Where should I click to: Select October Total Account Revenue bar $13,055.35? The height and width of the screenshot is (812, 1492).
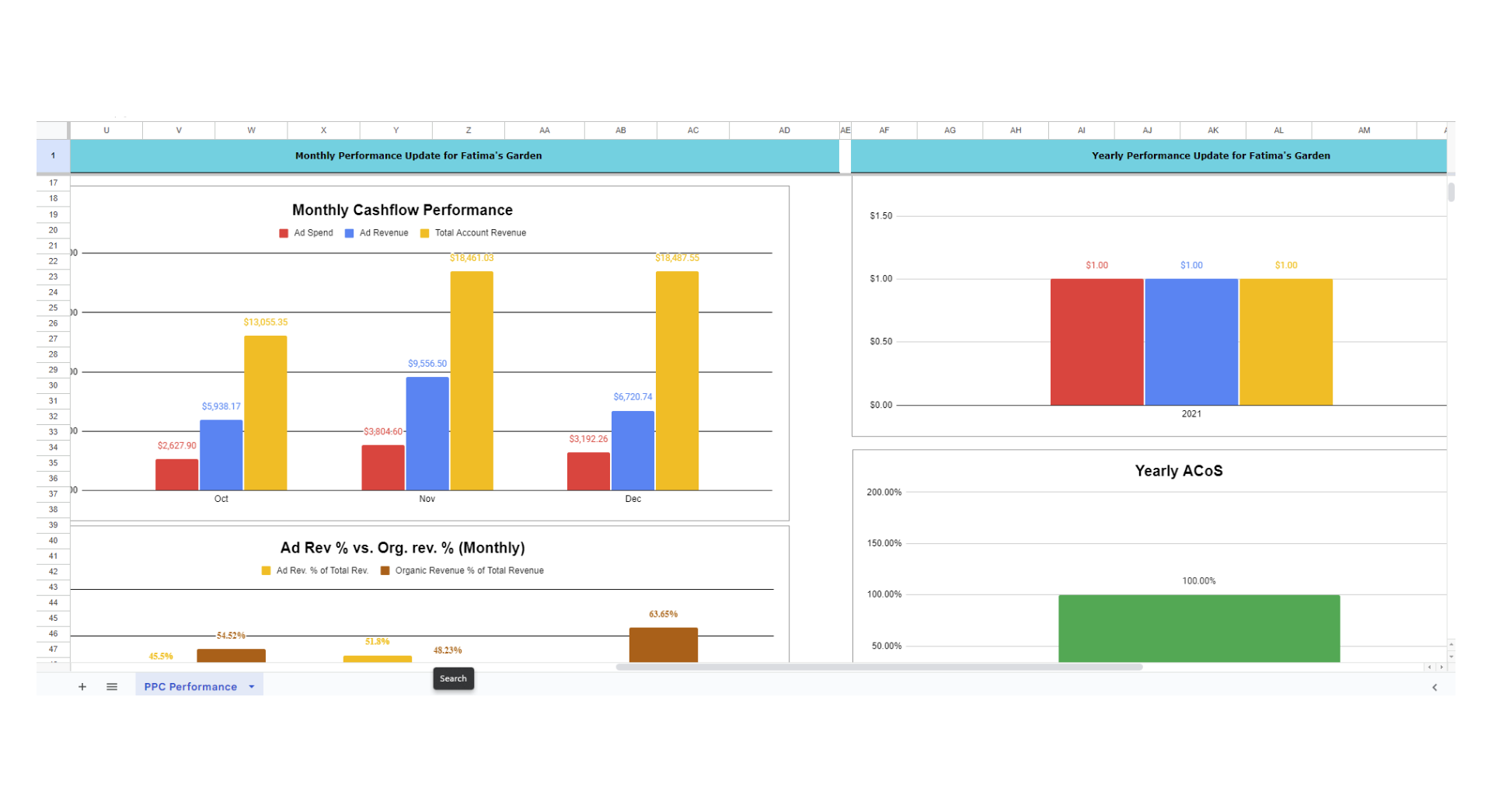[266, 413]
